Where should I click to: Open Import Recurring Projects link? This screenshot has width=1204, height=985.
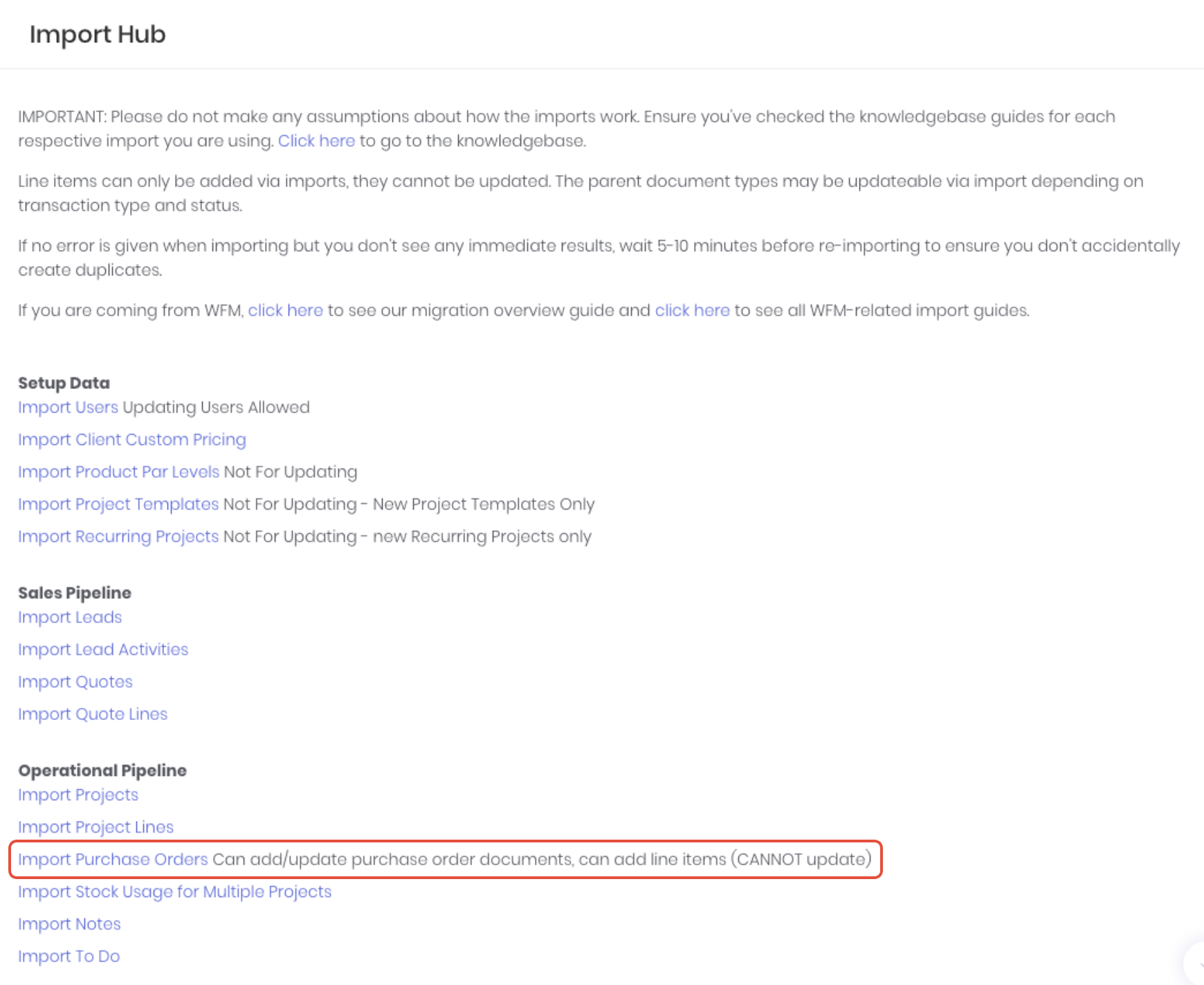[x=118, y=536]
